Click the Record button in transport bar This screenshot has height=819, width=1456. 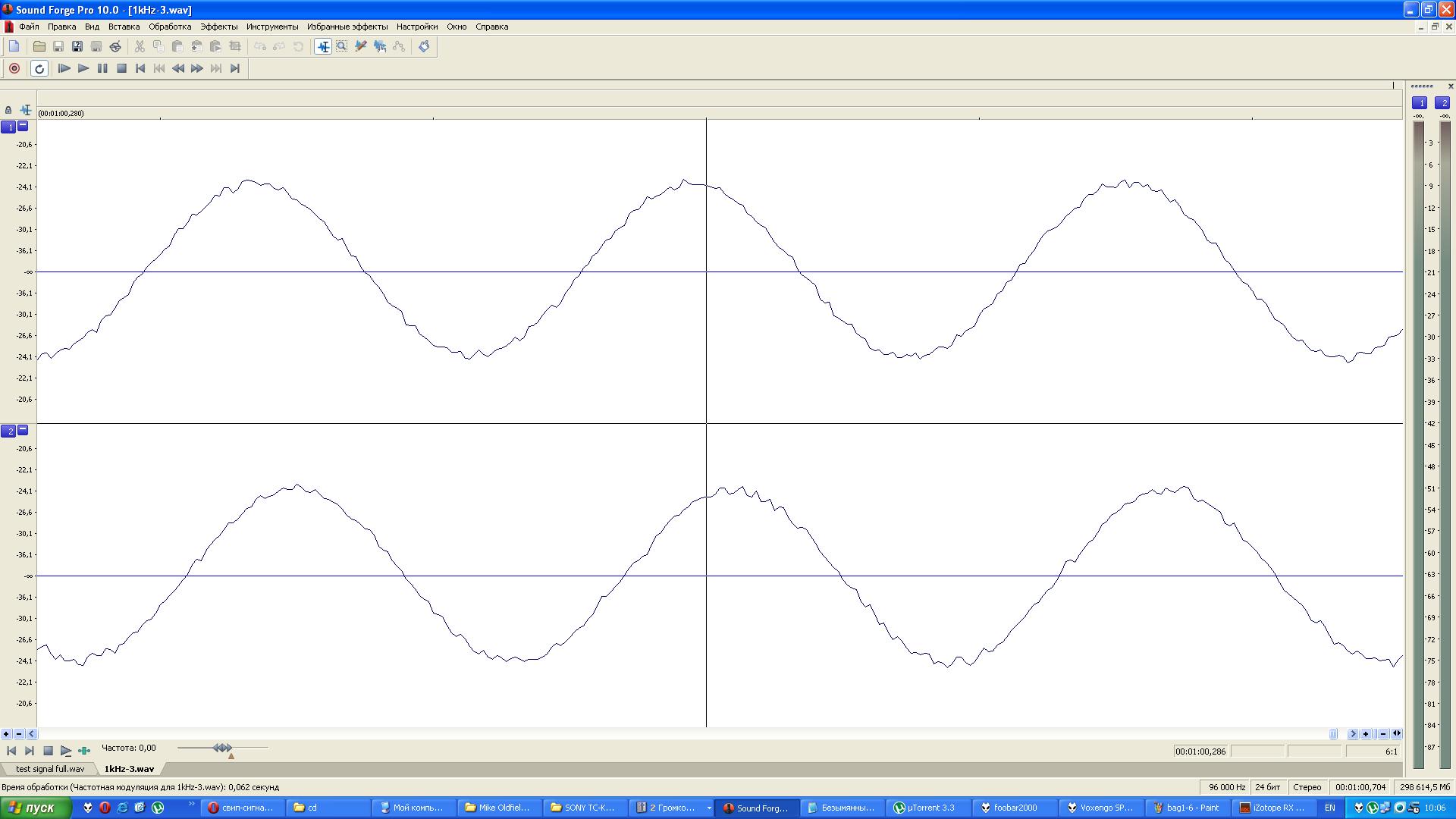[14, 68]
